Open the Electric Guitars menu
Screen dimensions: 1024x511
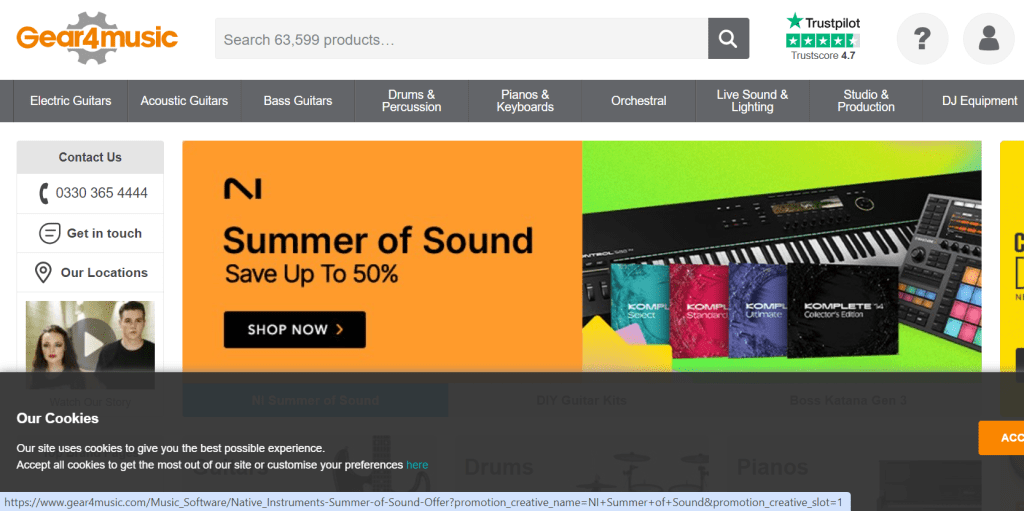point(71,101)
